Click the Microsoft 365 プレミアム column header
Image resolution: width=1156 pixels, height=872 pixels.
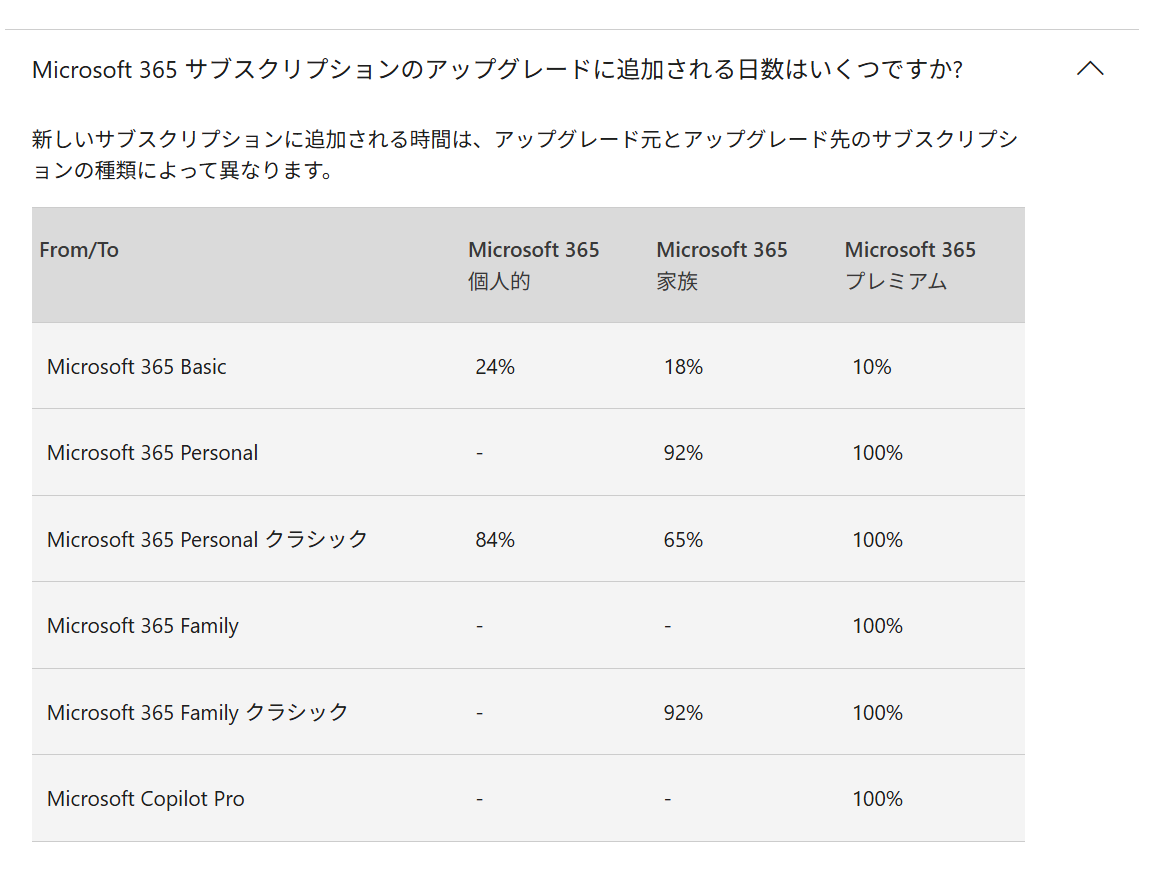pyautogui.click(x=910, y=265)
